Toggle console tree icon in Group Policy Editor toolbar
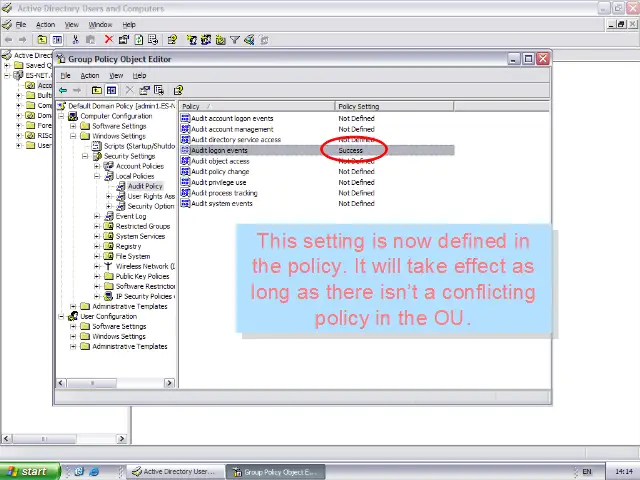640x480 pixels. [x=111, y=90]
